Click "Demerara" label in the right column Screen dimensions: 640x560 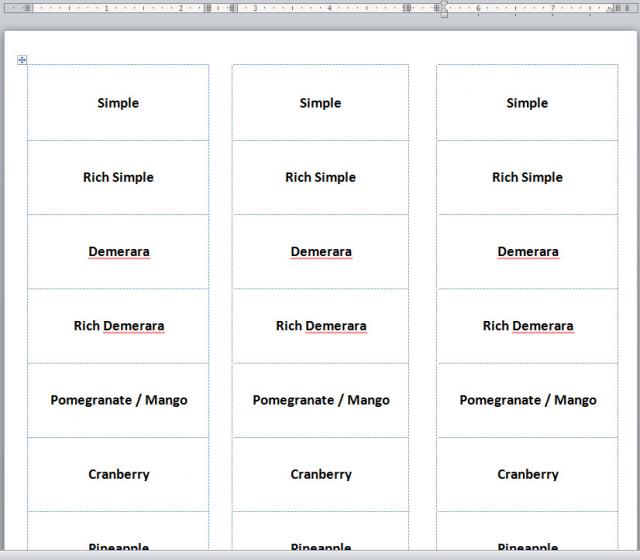(527, 251)
